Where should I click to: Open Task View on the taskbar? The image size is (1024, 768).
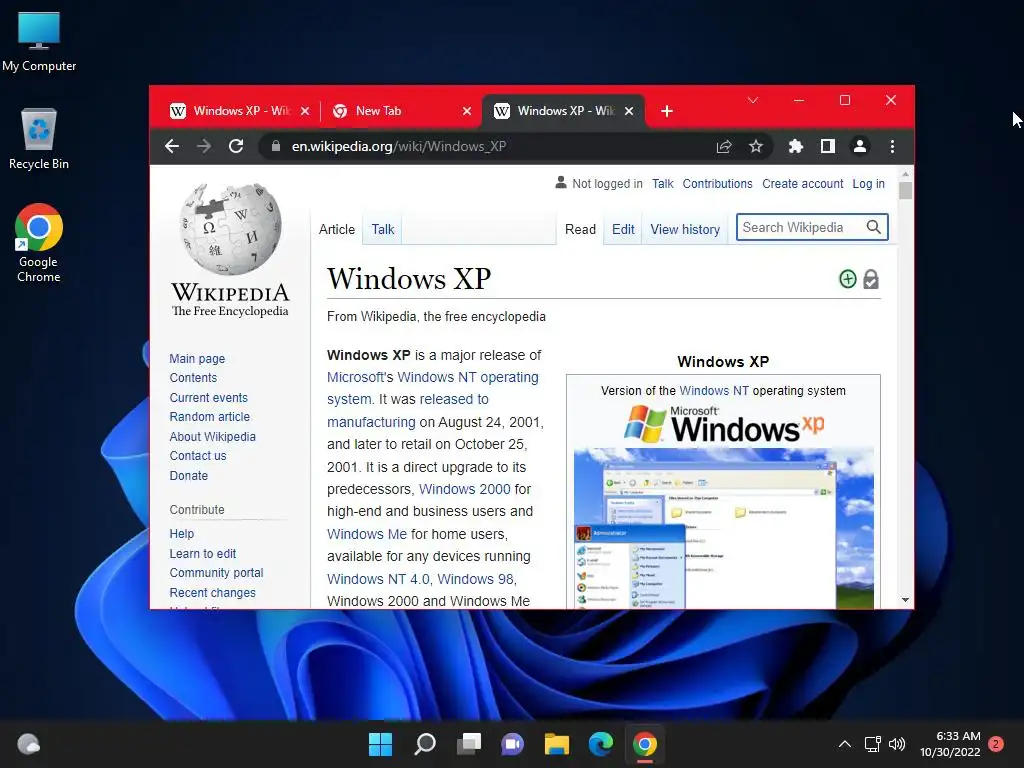468,744
